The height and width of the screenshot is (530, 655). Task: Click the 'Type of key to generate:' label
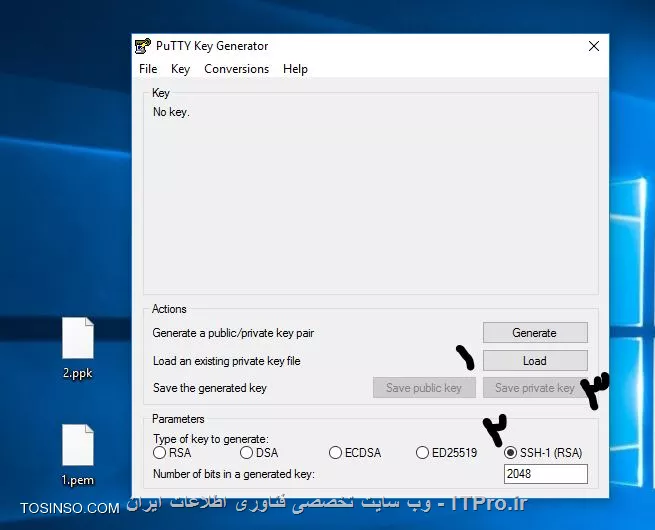tap(211, 439)
